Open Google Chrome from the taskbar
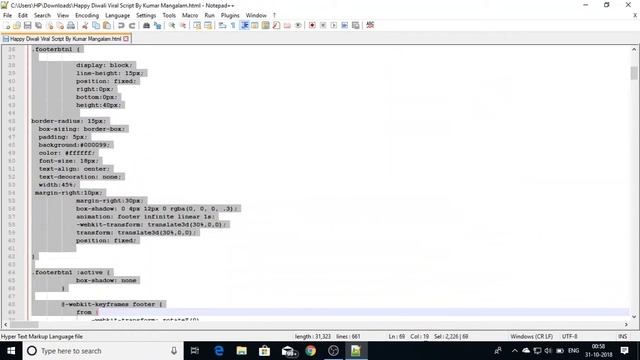Screen dimensions: 640x360 [x=311, y=351]
